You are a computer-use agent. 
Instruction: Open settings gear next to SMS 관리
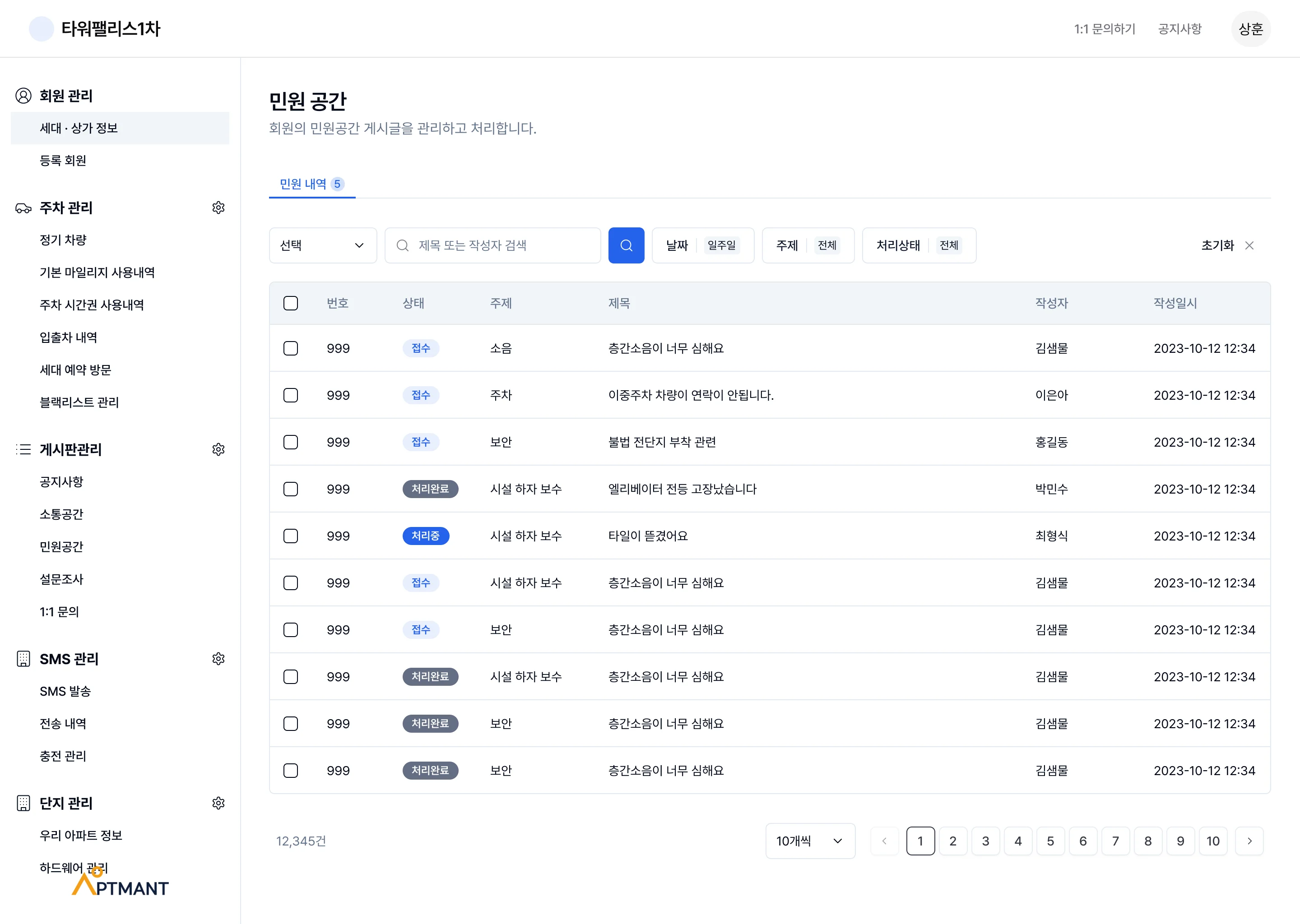click(x=218, y=659)
